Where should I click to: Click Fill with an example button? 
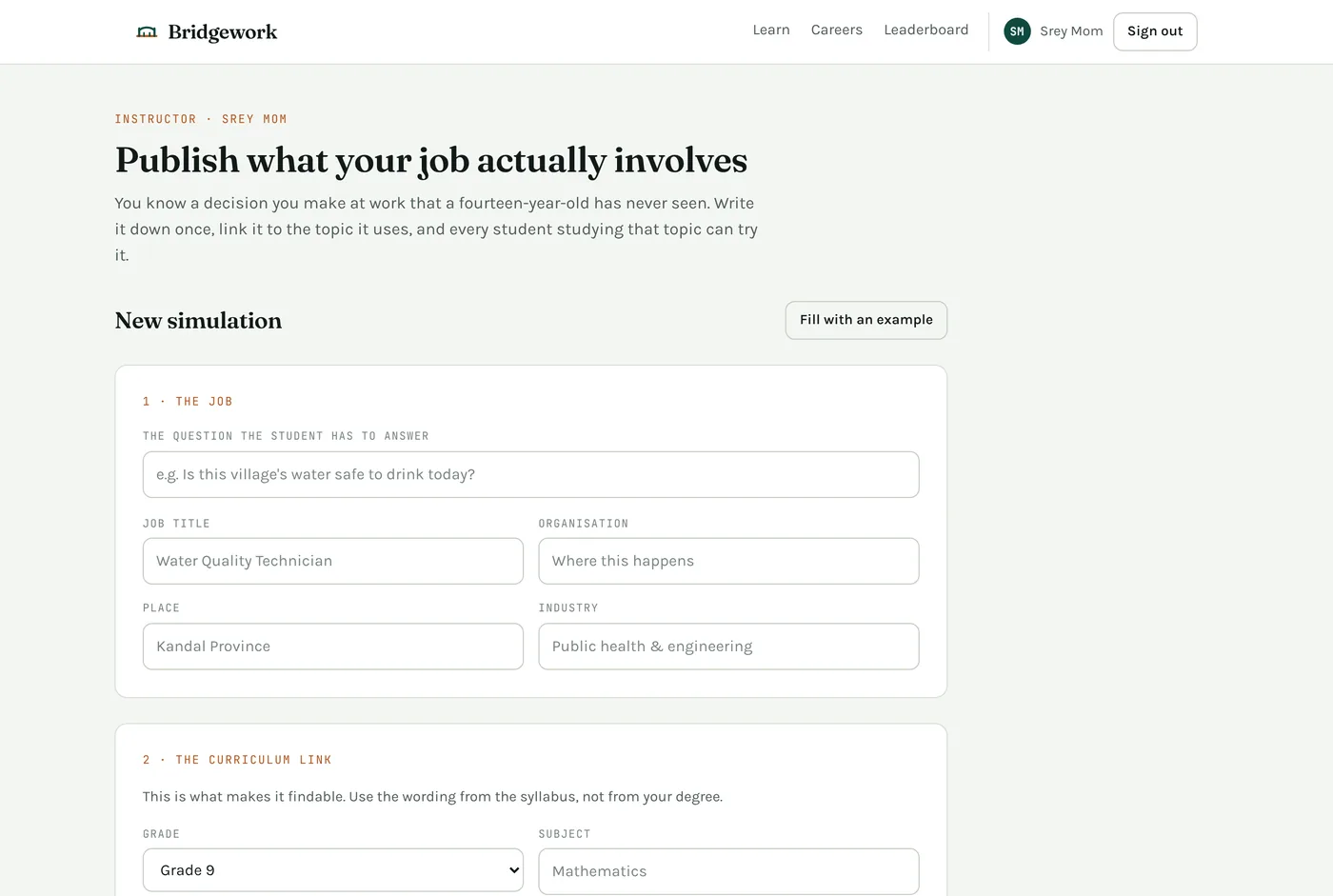(866, 320)
